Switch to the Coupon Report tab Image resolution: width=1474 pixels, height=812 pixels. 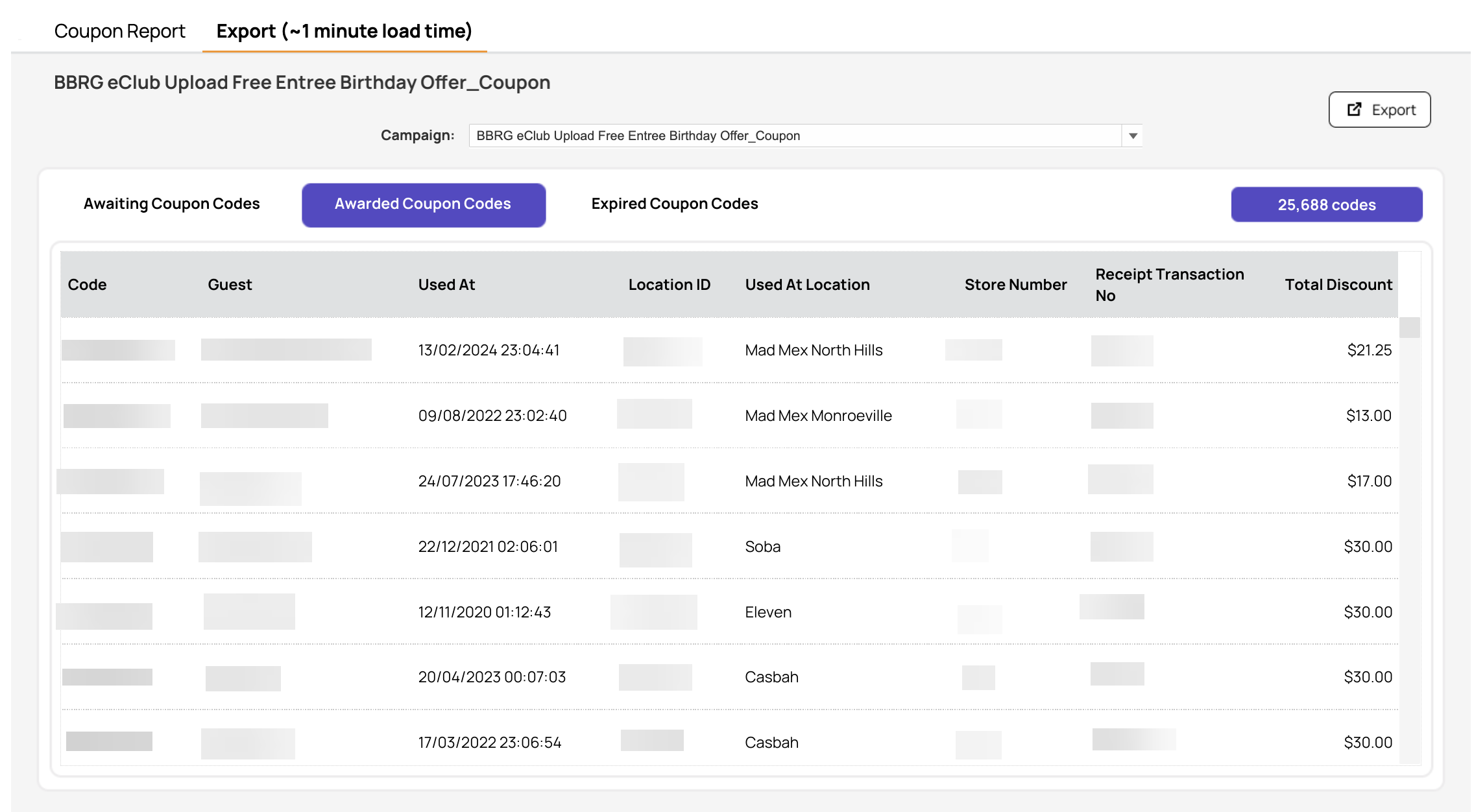click(x=119, y=30)
